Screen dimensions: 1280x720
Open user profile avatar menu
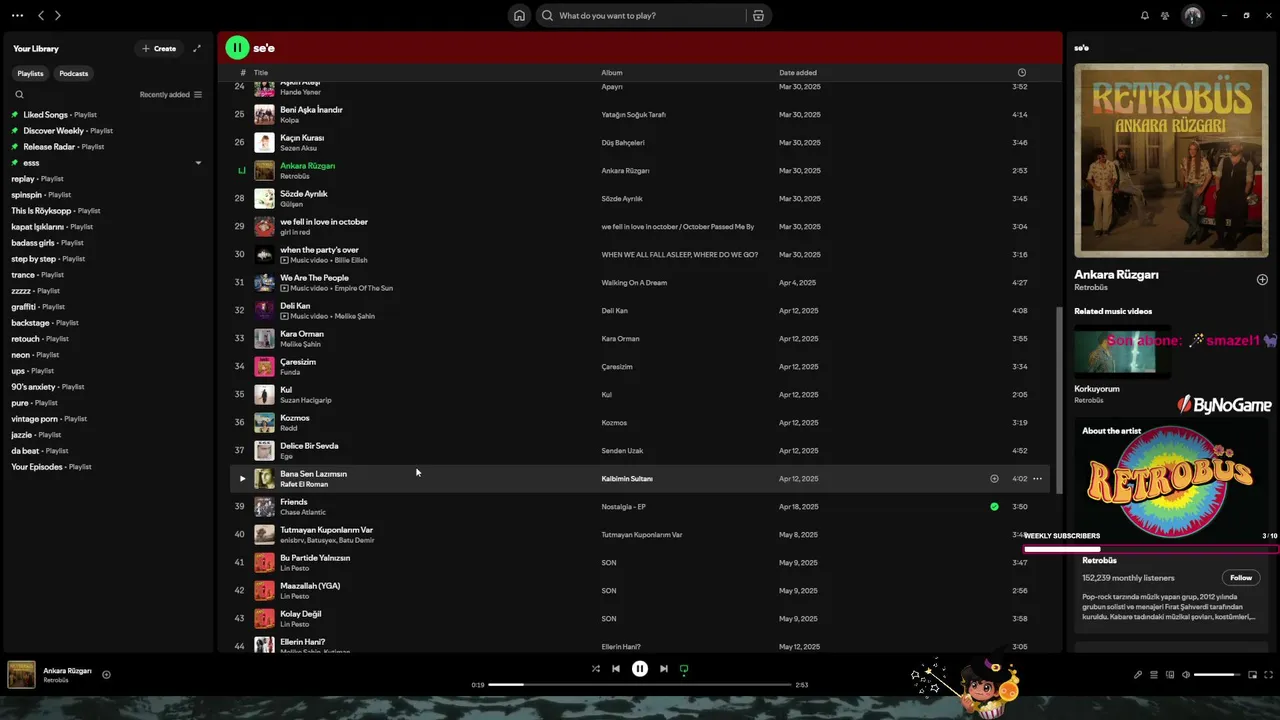click(x=1192, y=15)
